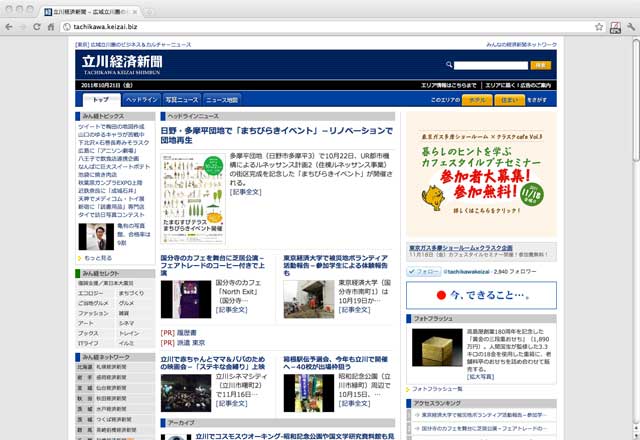Click the 広島に「アニソン劇場」 topic link
Viewport: 640px width, 440px height.
coord(107,151)
